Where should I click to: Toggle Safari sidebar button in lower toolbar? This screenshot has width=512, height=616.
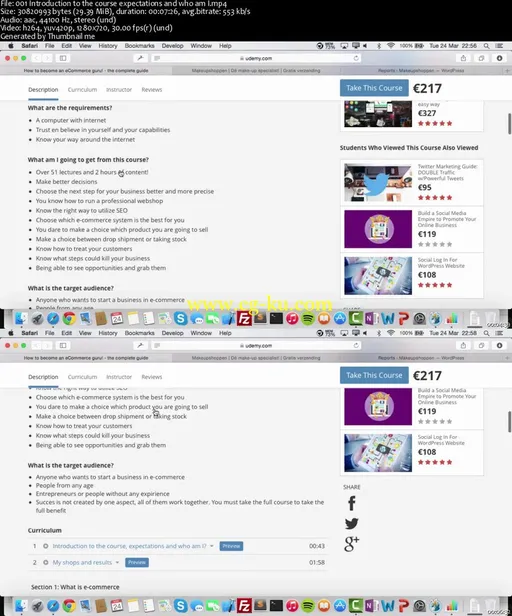coord(63,345)
